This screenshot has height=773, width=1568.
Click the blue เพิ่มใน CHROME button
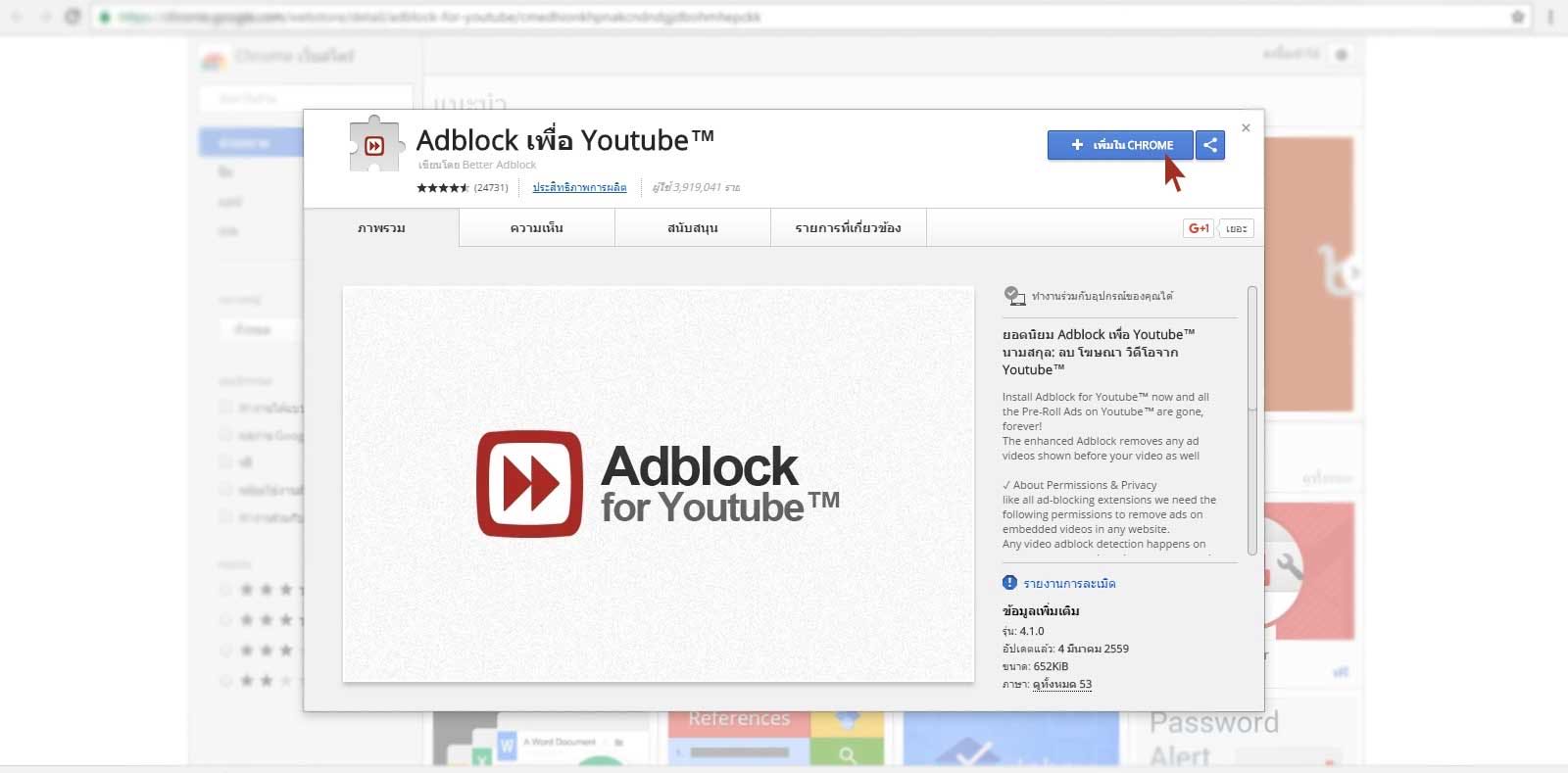point(1120,145)
